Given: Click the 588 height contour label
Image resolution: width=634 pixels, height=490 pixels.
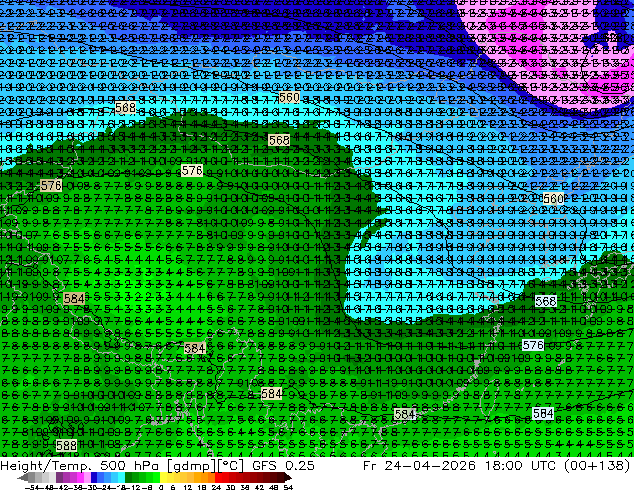Looking at the screenshot, I should pyautogui.click(x=66, y=446).
